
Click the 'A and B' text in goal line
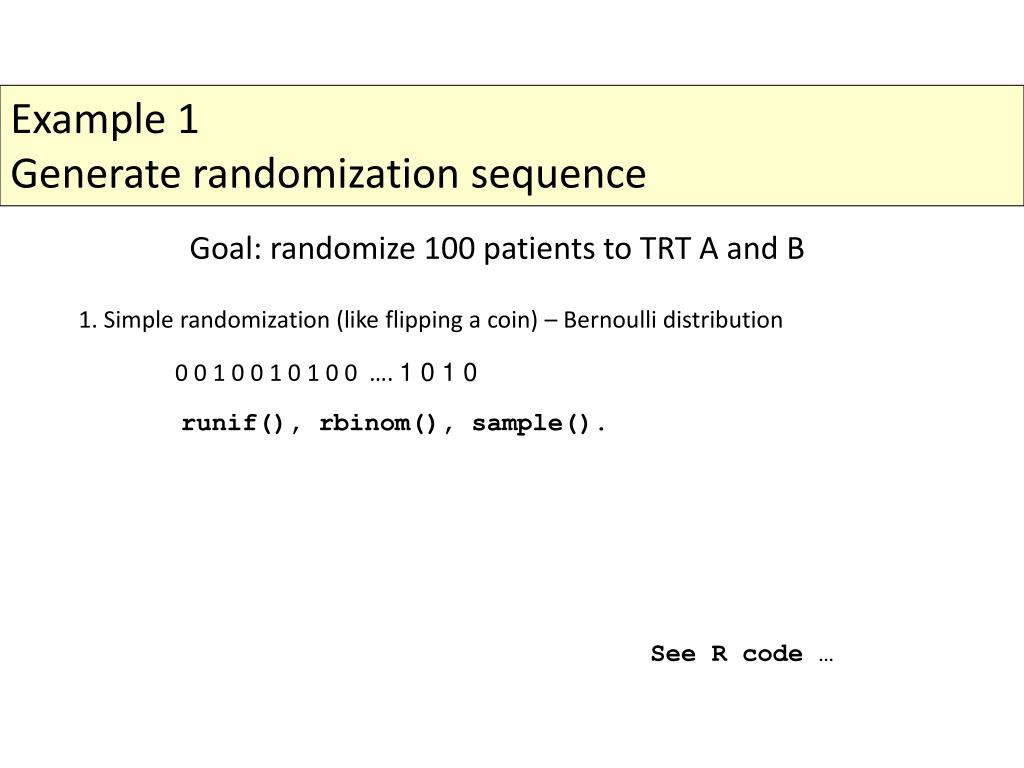(752, 249)
